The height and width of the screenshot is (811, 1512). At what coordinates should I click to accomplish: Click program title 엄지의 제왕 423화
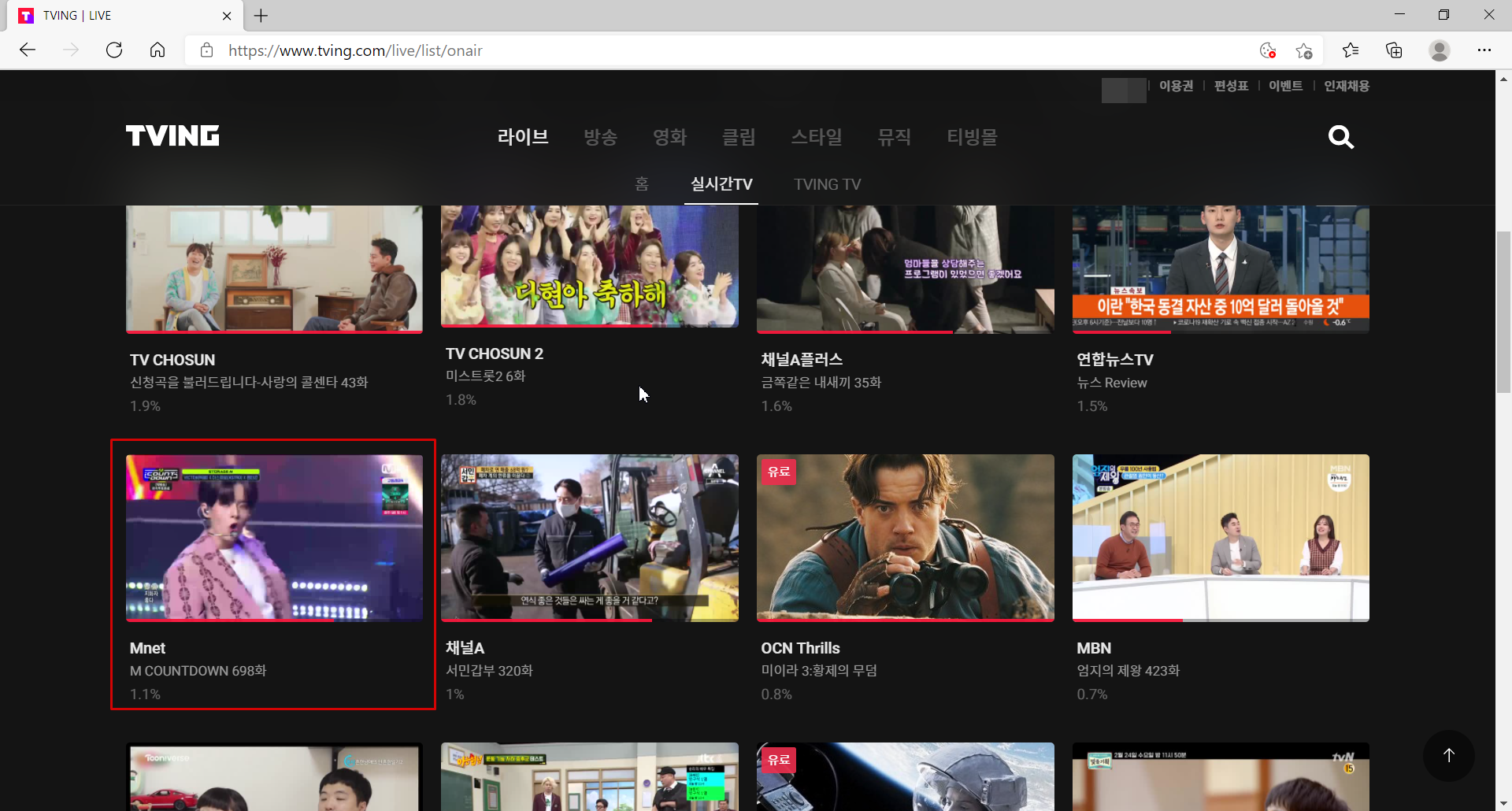click(1128, 671)
